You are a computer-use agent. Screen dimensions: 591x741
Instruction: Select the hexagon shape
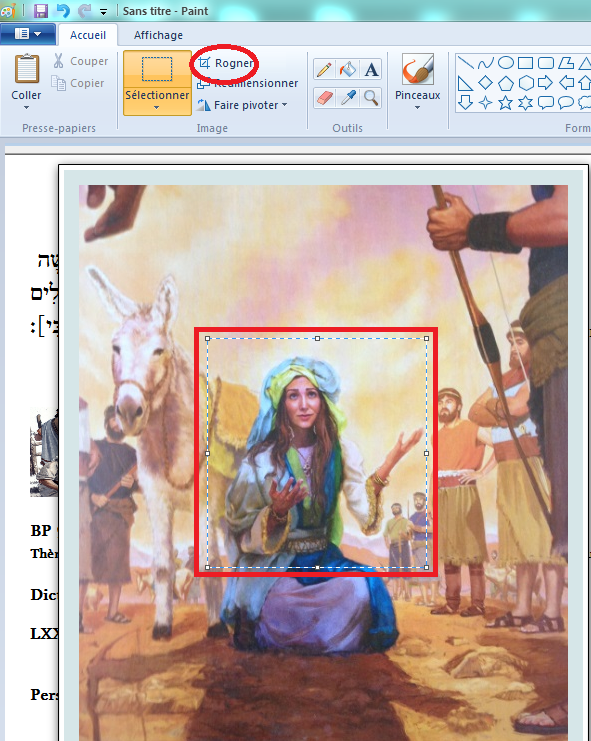525,83
